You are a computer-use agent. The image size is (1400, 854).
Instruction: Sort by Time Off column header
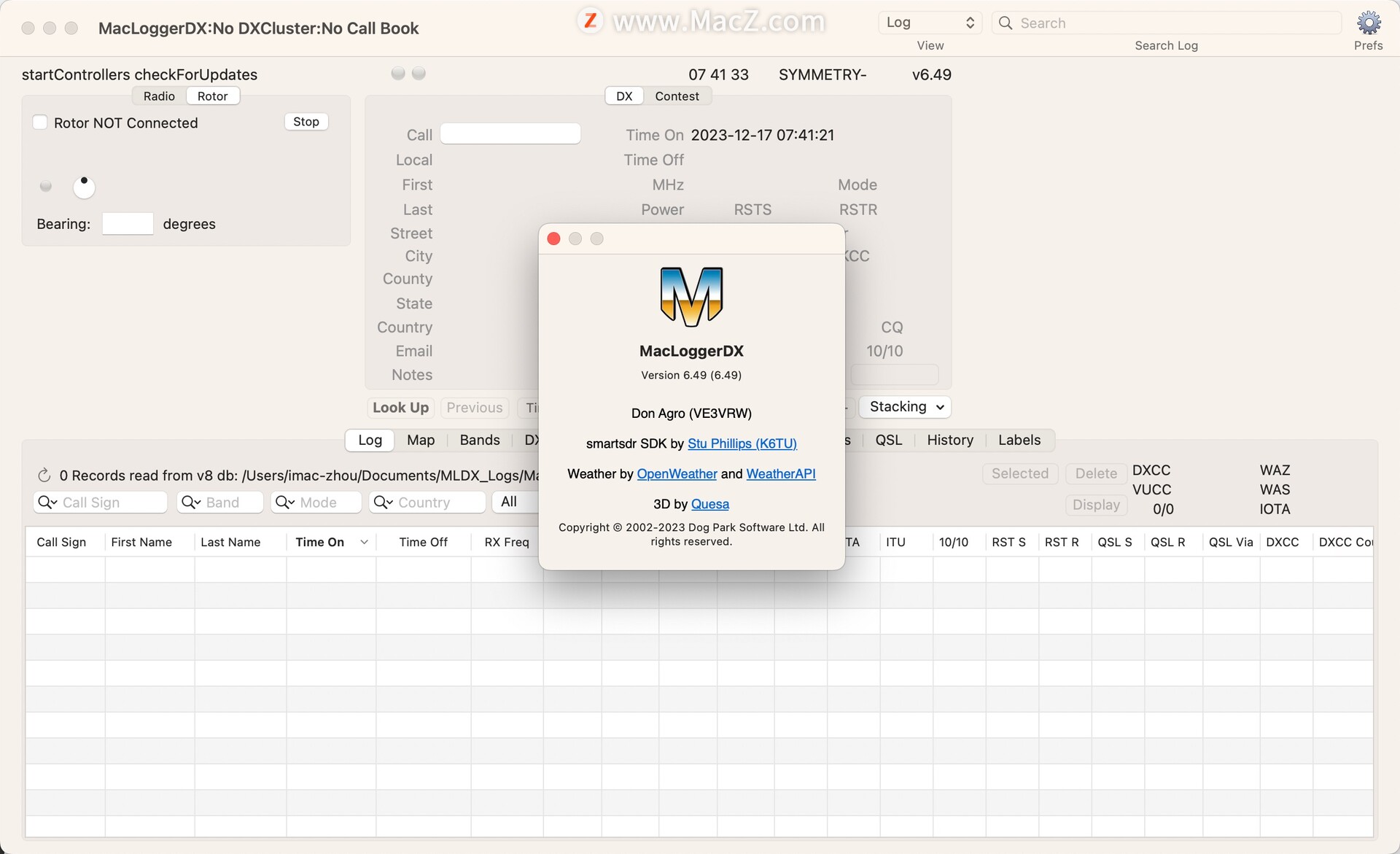click(x=424, y=542)
